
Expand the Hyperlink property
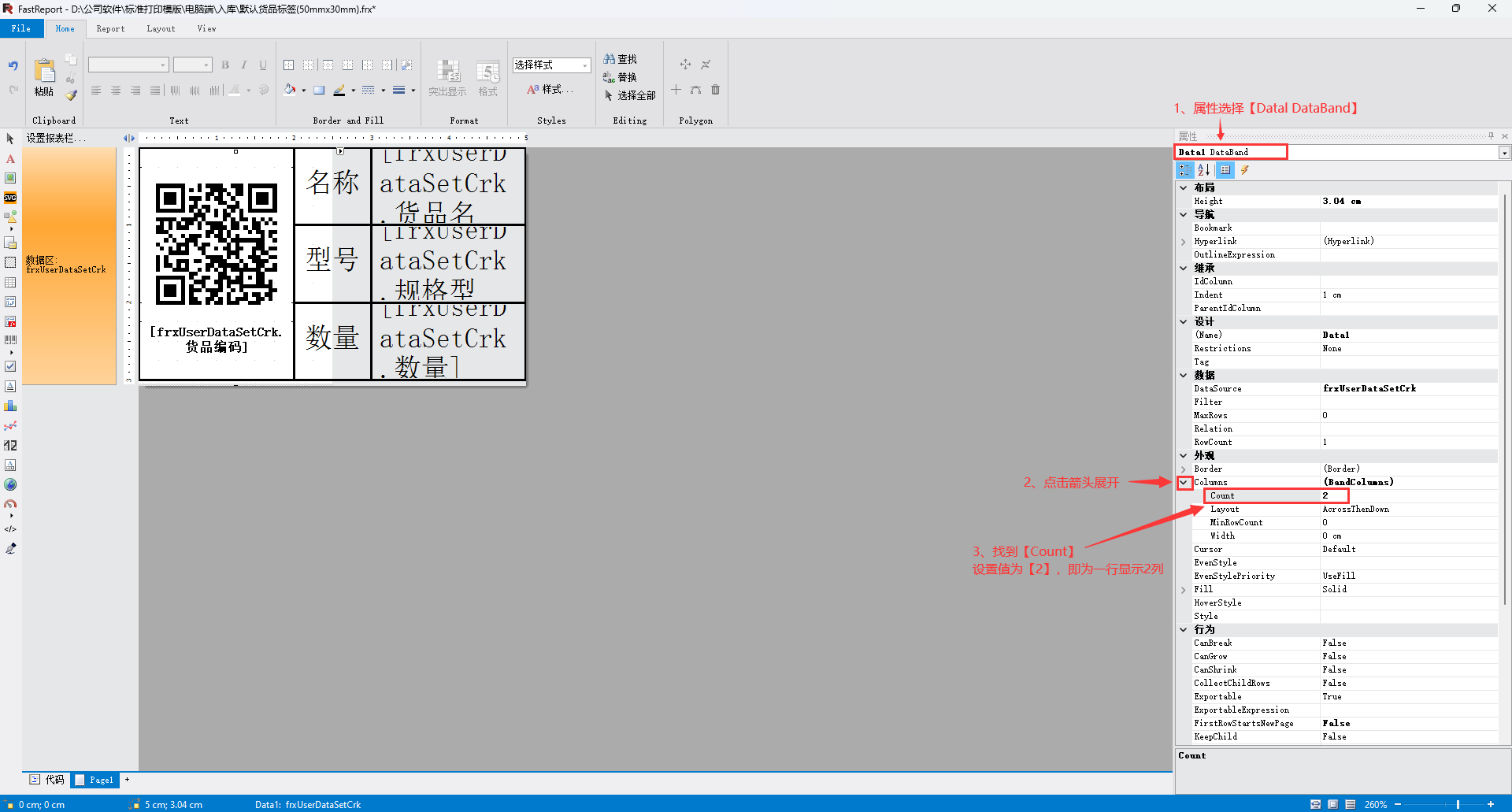point(1184,242)
